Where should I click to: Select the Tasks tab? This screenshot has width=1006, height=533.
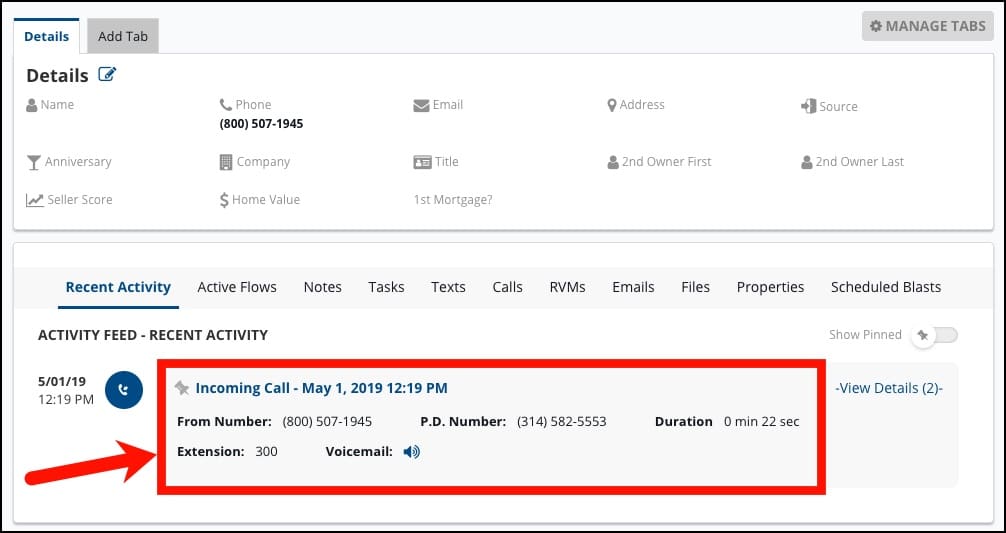(386, 287)
